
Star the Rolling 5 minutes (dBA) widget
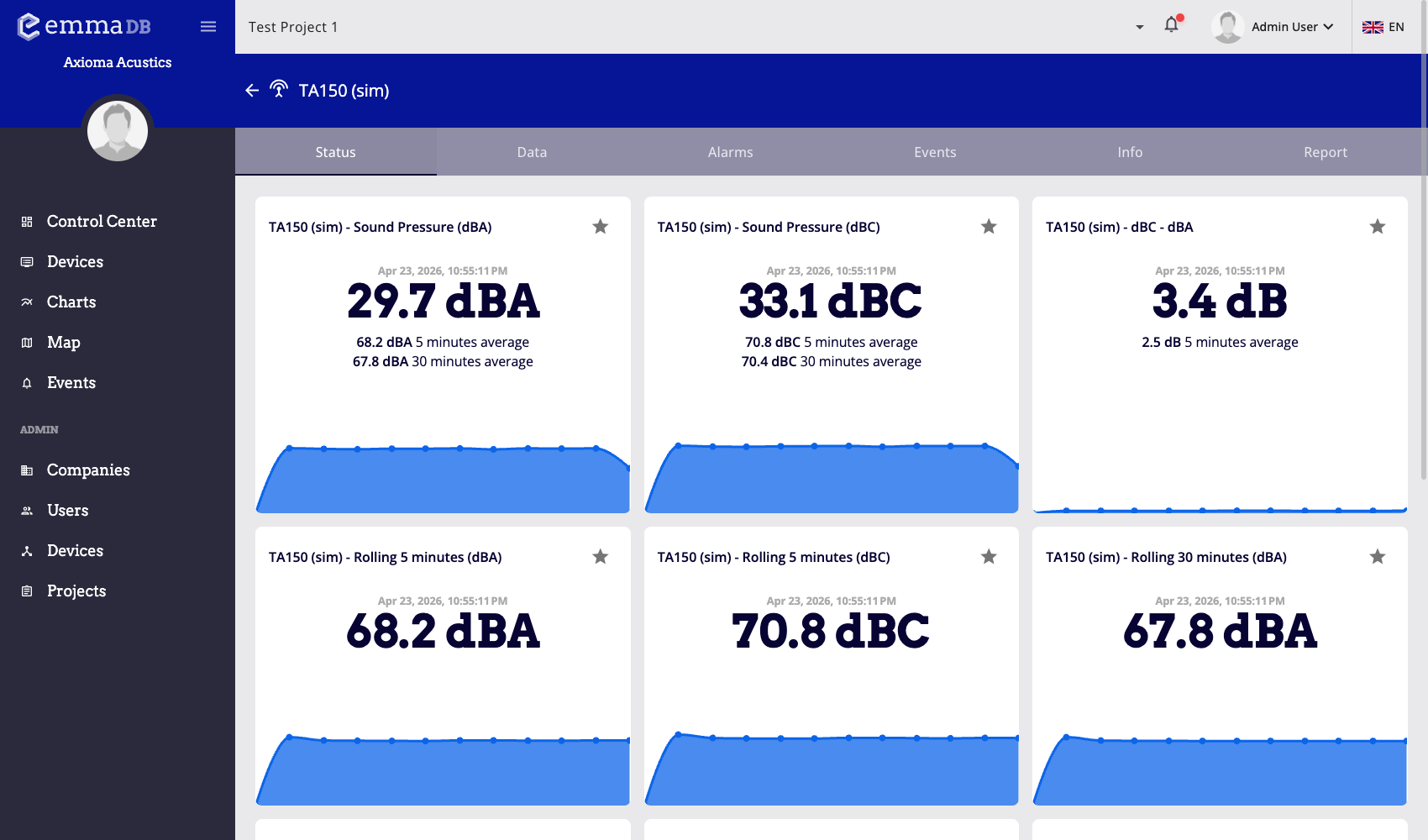600,557
